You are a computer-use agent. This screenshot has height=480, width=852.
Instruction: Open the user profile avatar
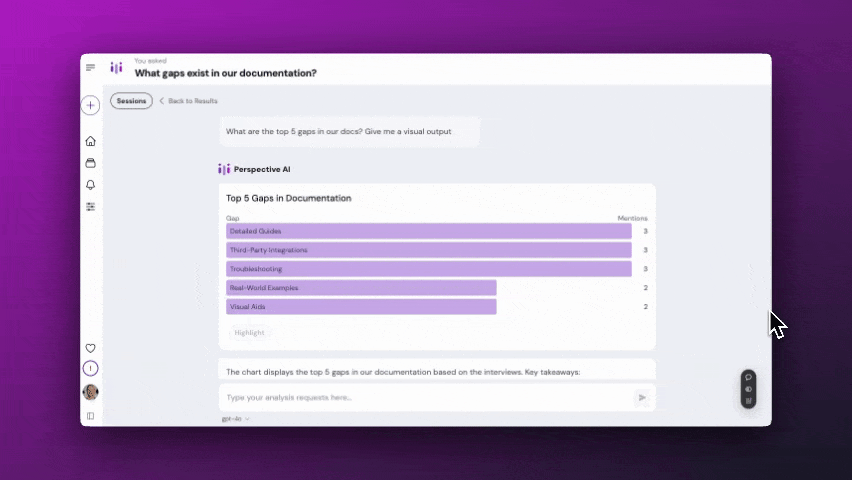pyautogui.click(x=90, y=392)
